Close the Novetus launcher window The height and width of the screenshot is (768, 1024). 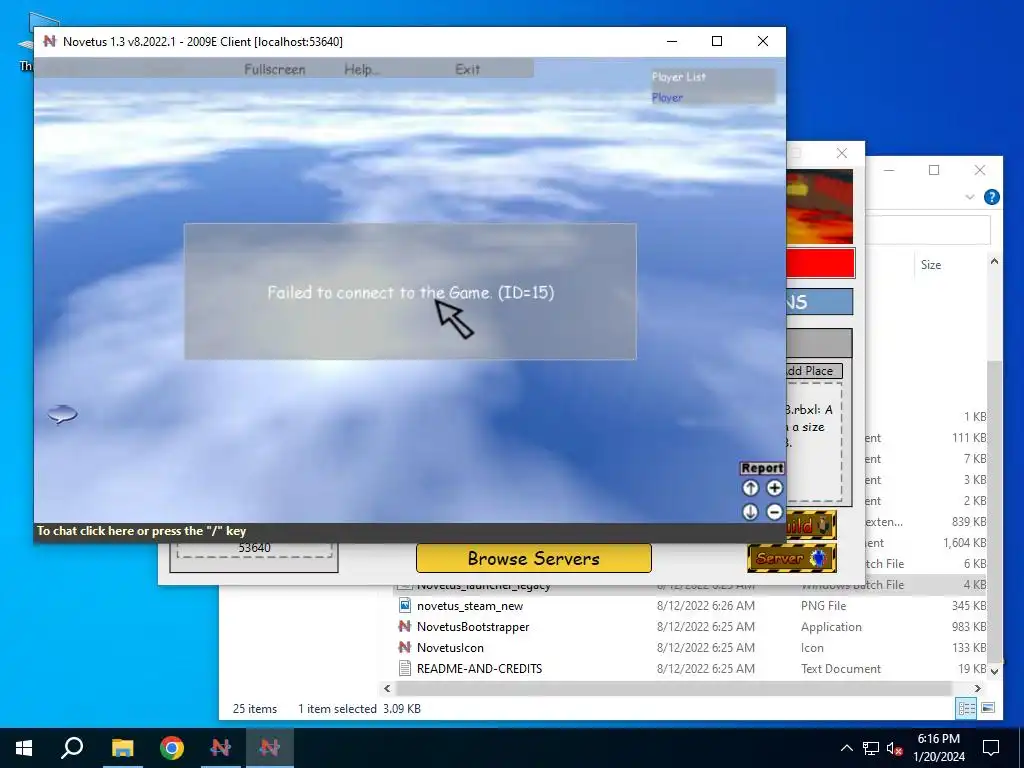coord(842,153)
